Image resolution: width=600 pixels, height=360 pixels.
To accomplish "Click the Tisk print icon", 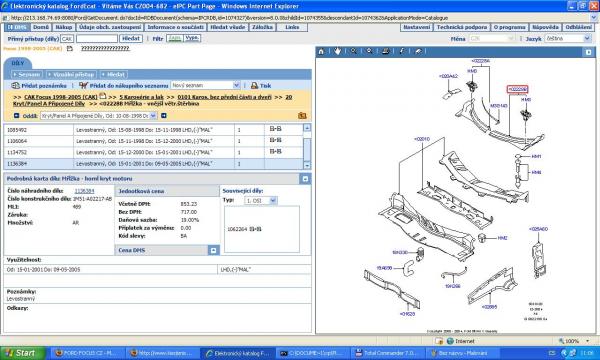I will pyautogui.click(x=254, y=85).
